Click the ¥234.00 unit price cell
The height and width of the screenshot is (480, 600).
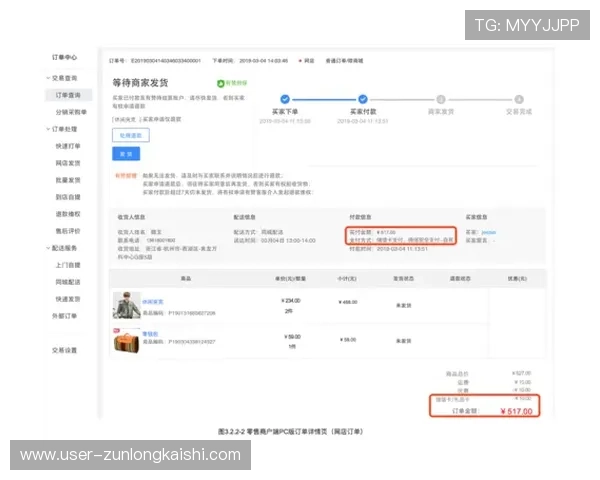point(291,301)
